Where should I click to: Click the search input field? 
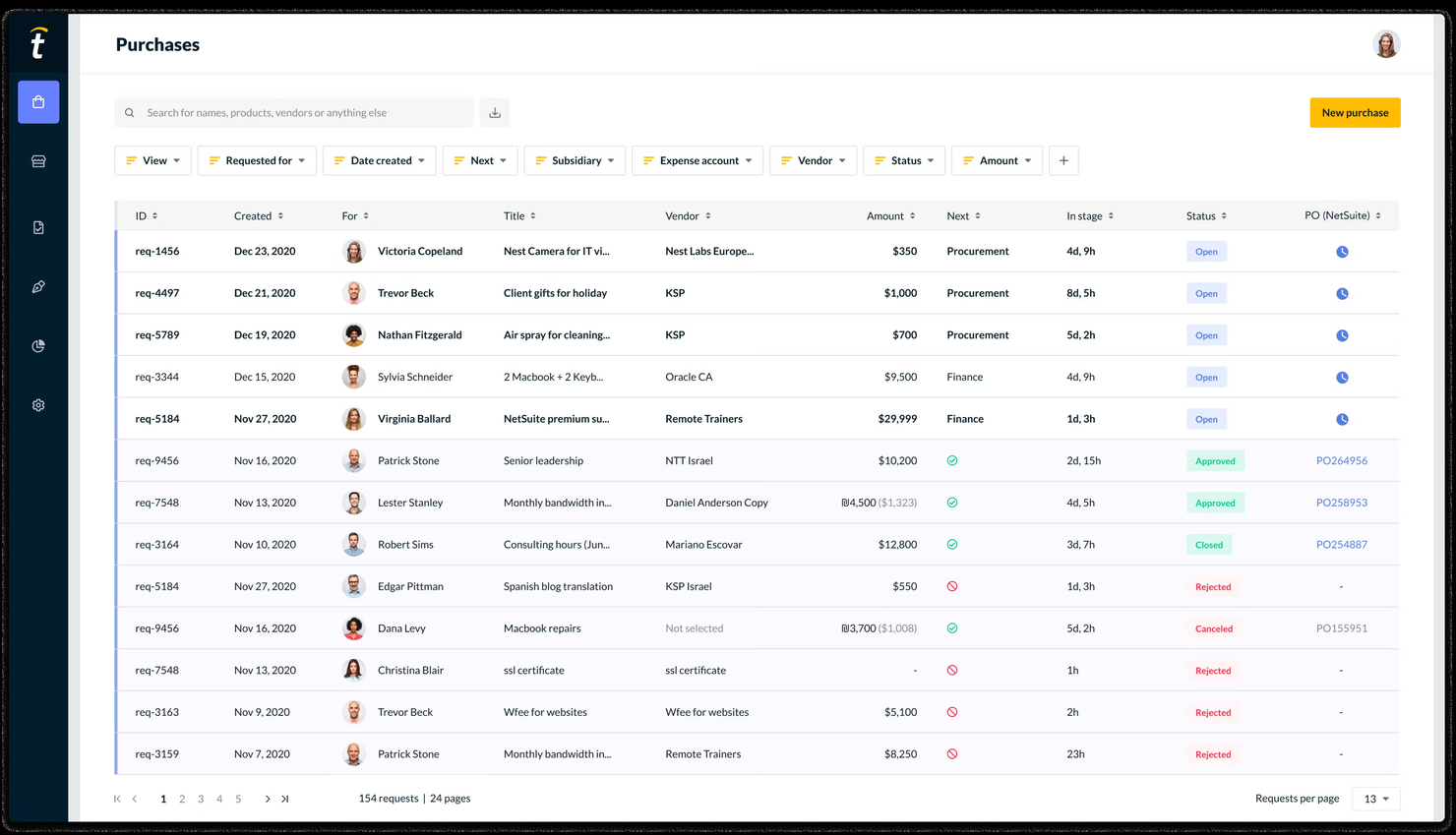click(x=295, y=112)
